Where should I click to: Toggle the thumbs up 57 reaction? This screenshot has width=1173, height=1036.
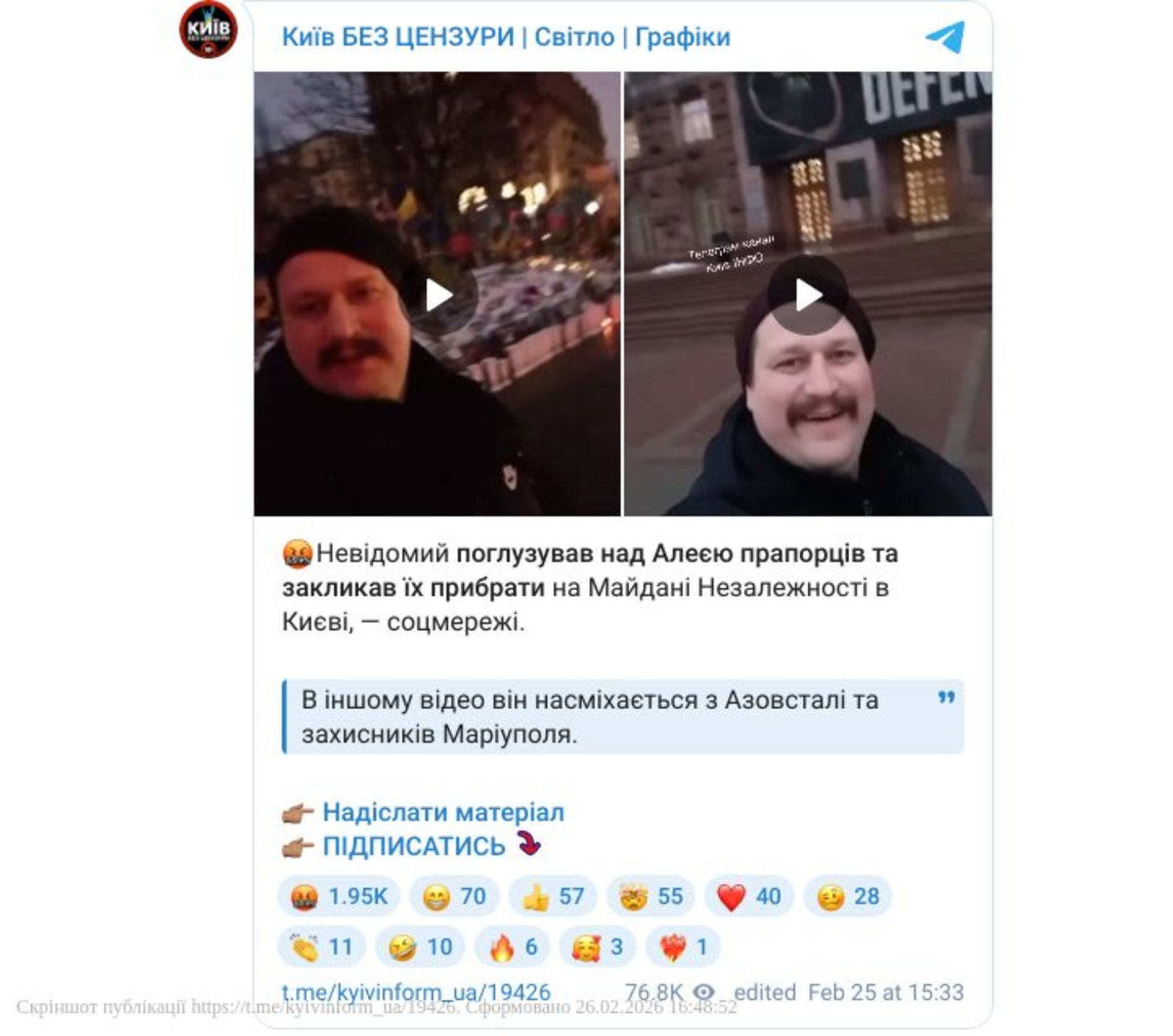tap(553, 896)
